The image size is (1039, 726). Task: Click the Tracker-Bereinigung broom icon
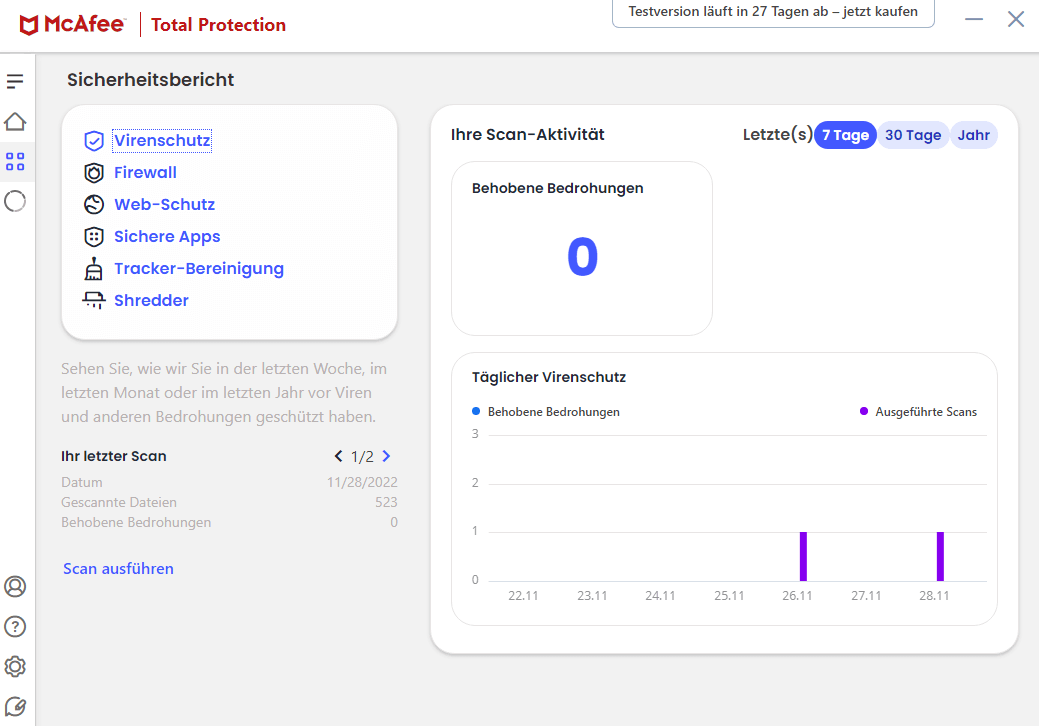pos(94,268)
